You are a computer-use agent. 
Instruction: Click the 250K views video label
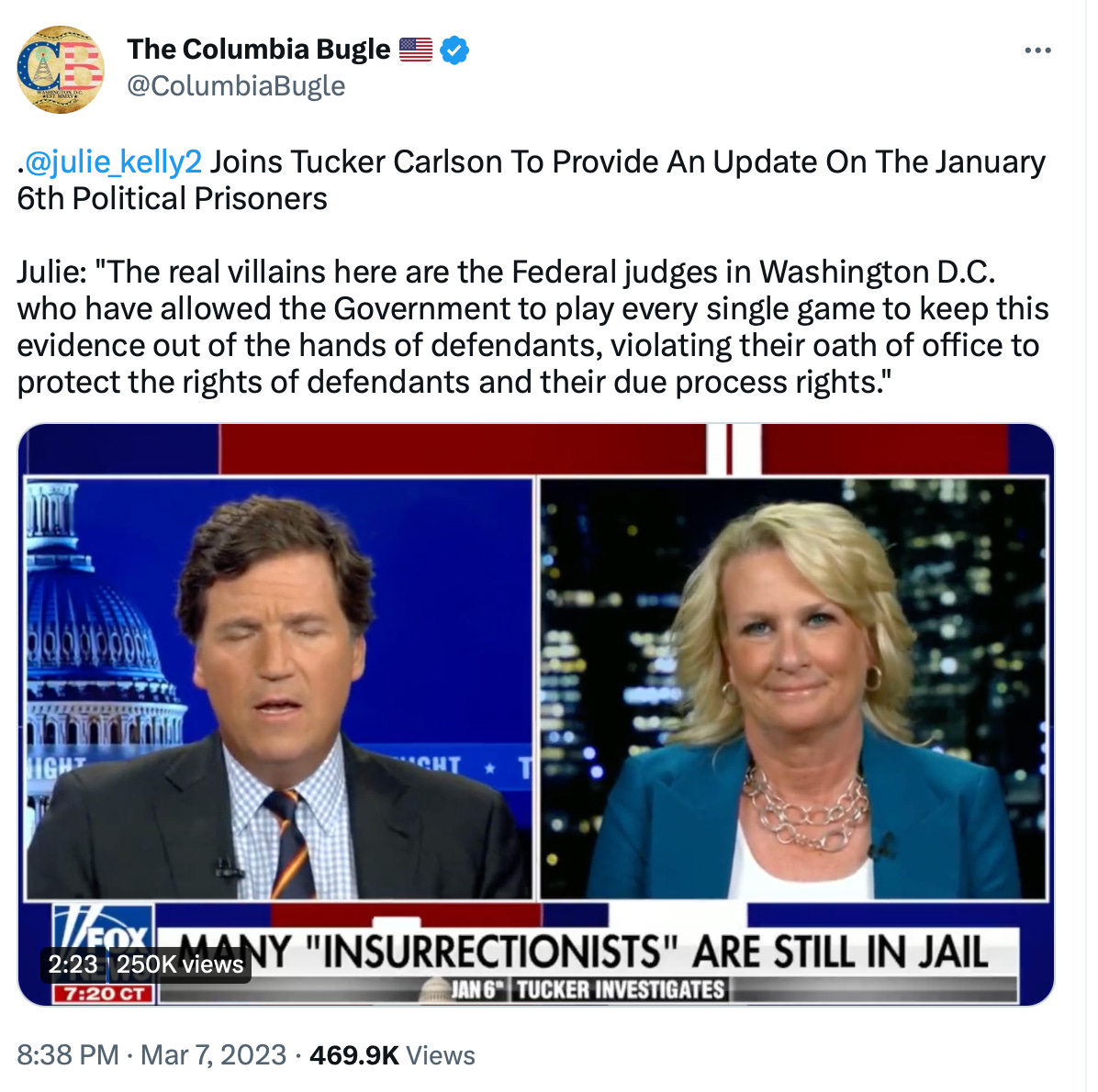click(x=180, y=964)
